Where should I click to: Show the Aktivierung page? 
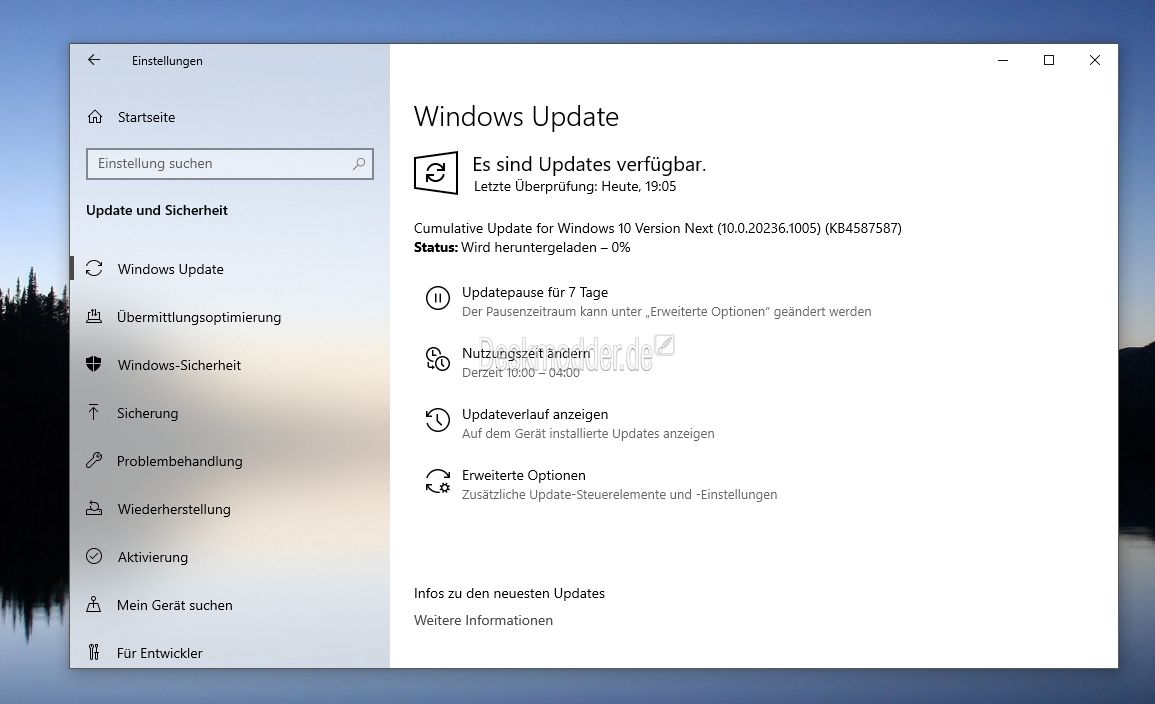coord(152,557)
